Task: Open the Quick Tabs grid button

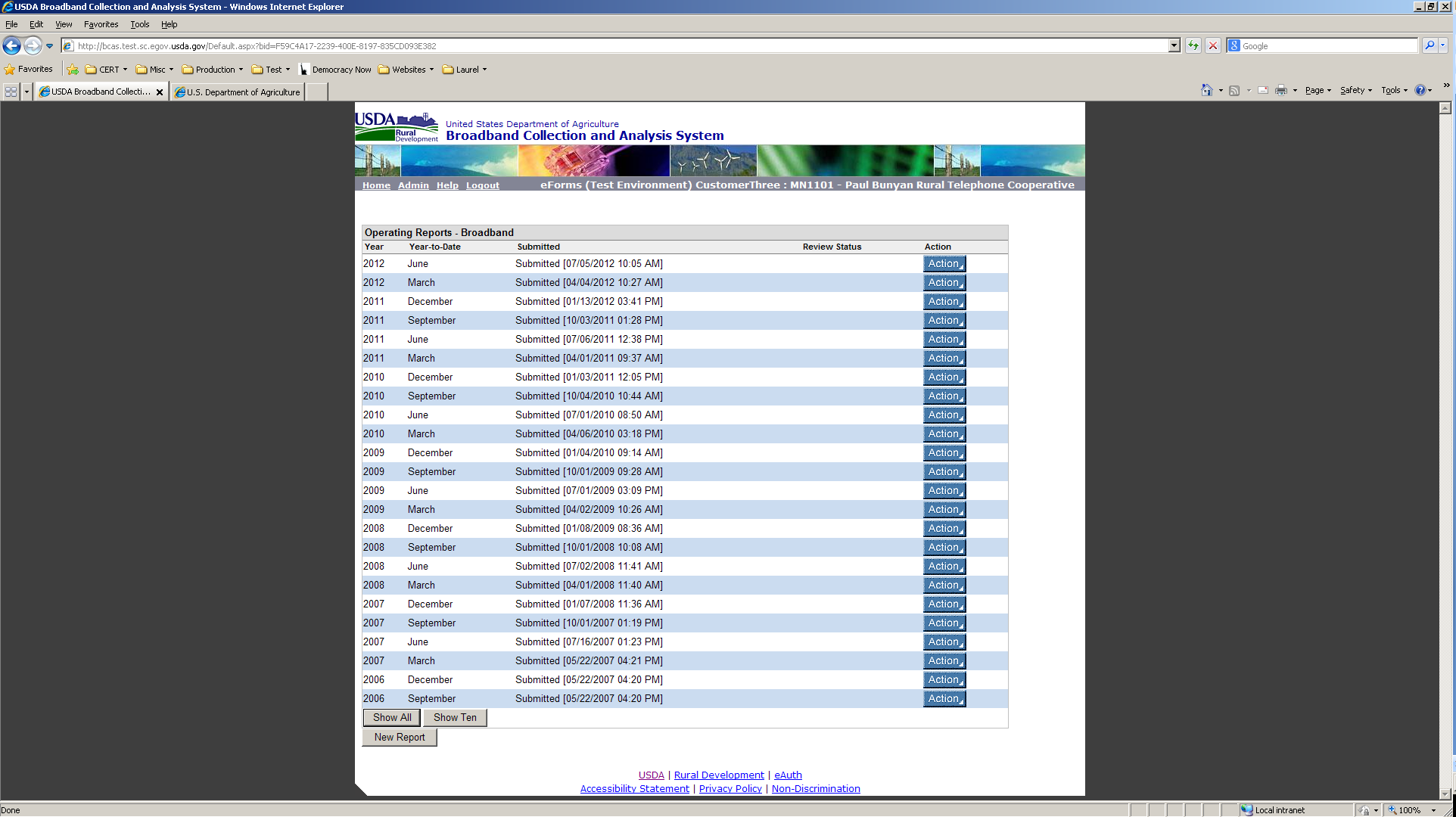Action: (11, 92)
